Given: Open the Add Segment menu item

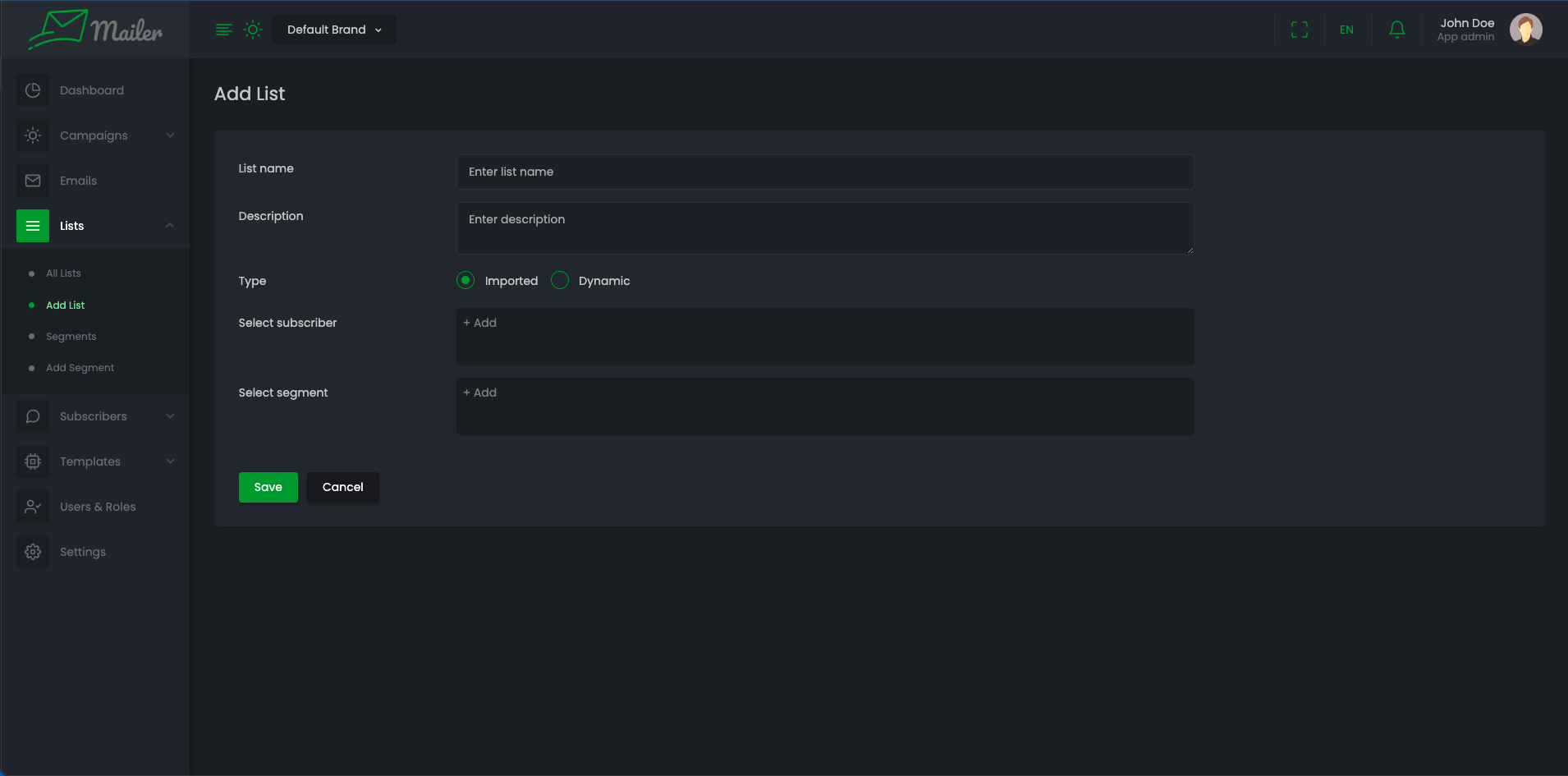Looking at the screenshot, I should (x=80, y=368).
